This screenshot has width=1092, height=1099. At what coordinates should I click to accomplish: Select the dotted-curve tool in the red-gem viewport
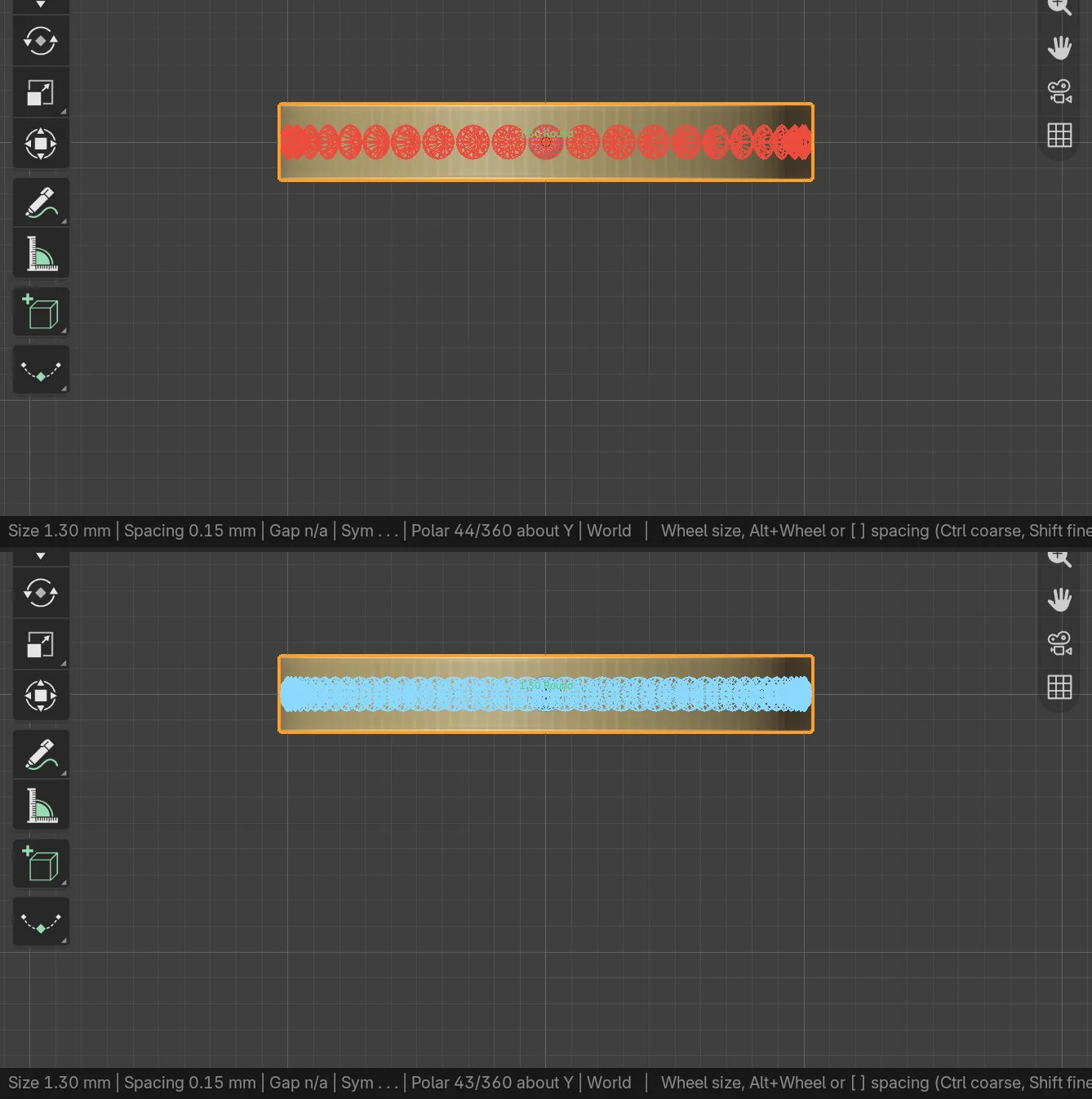pos(41,371)
